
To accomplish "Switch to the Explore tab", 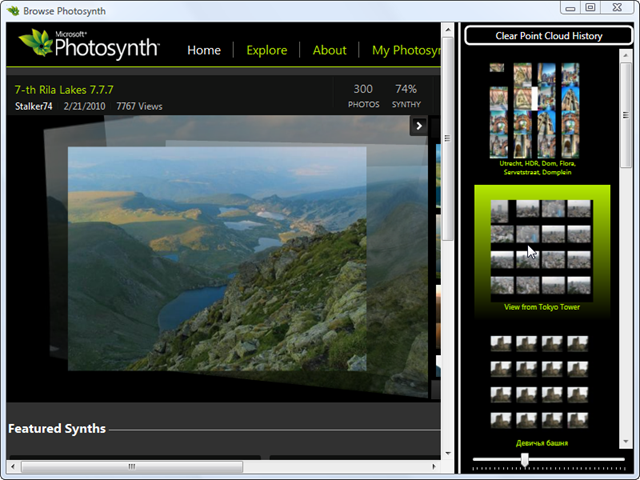I will (266, 50).
